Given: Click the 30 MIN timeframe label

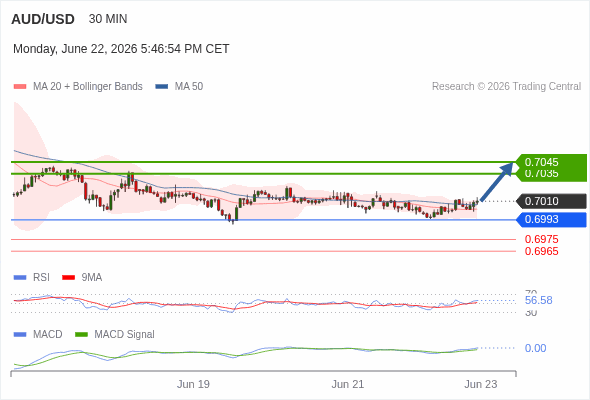Looking at the screenshot, I should (108, 19).
